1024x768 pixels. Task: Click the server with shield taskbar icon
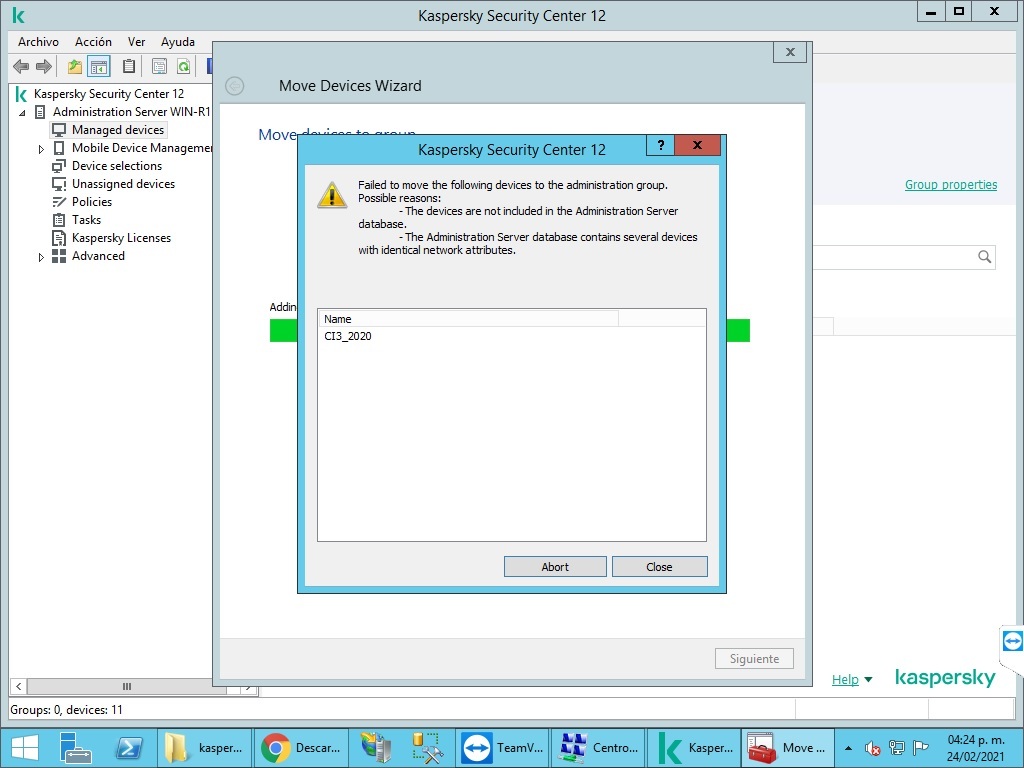coord(376,748)
